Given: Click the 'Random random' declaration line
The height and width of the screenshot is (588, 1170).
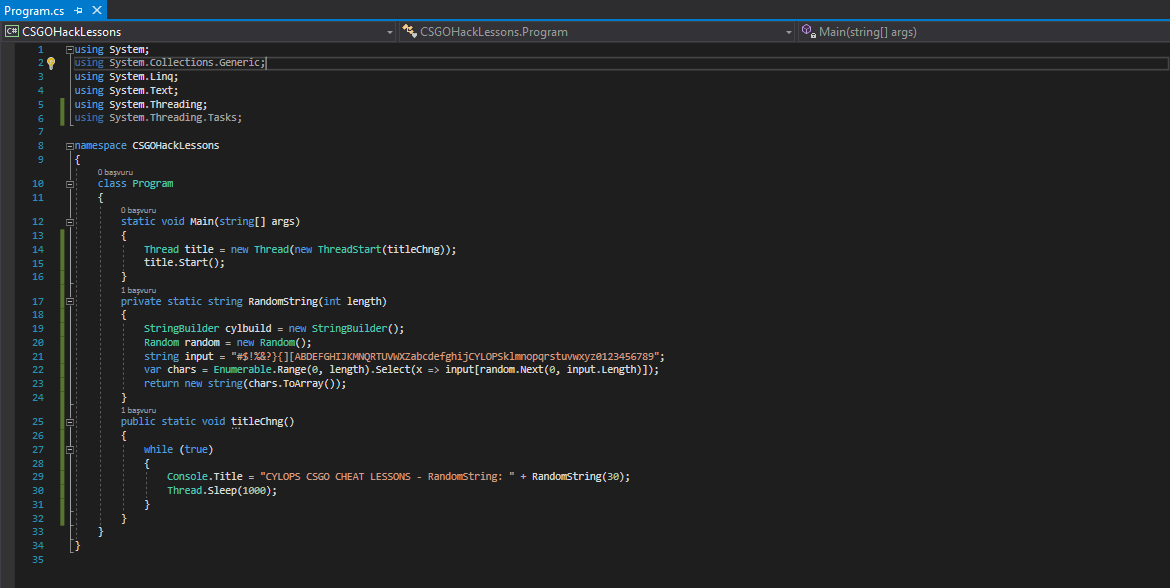Looking at the screenshot, I should pyautogui.click(x=228, y=343).
